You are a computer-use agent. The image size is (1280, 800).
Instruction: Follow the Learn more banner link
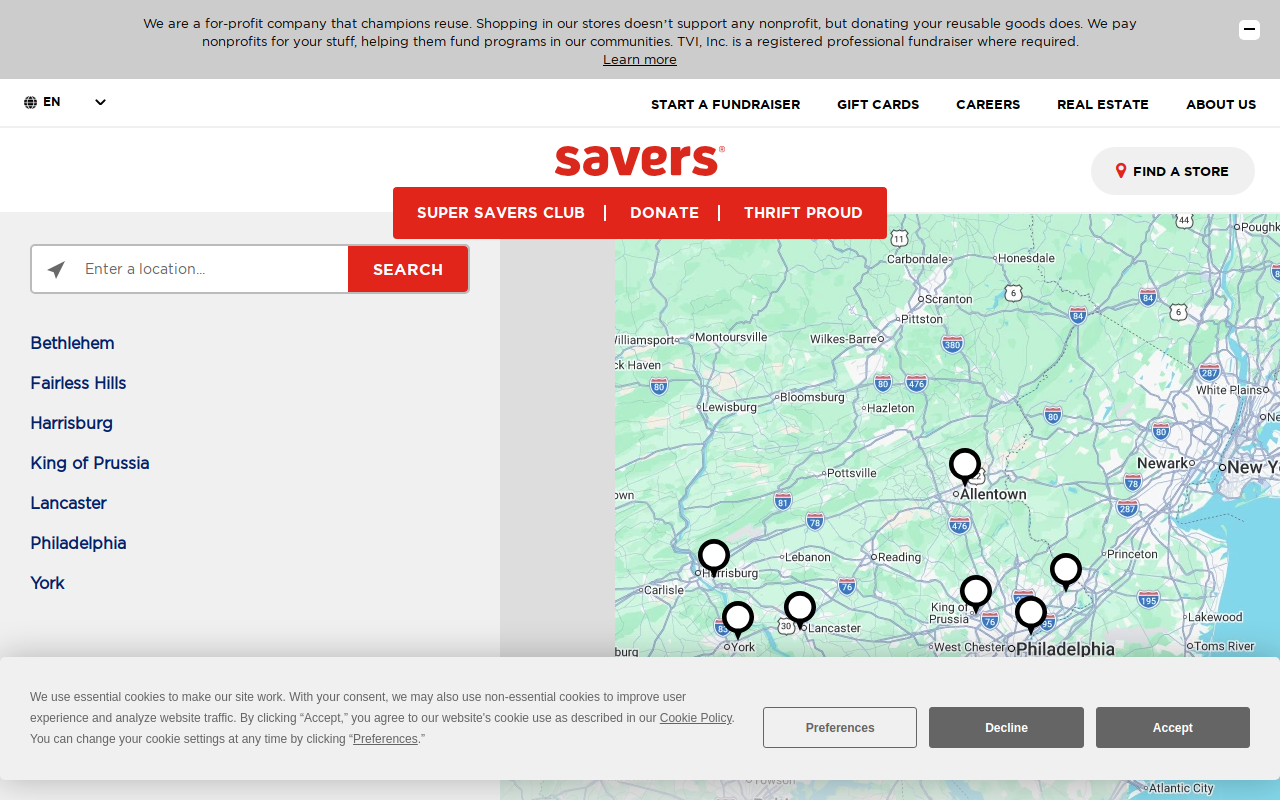(x=640, y=60)
